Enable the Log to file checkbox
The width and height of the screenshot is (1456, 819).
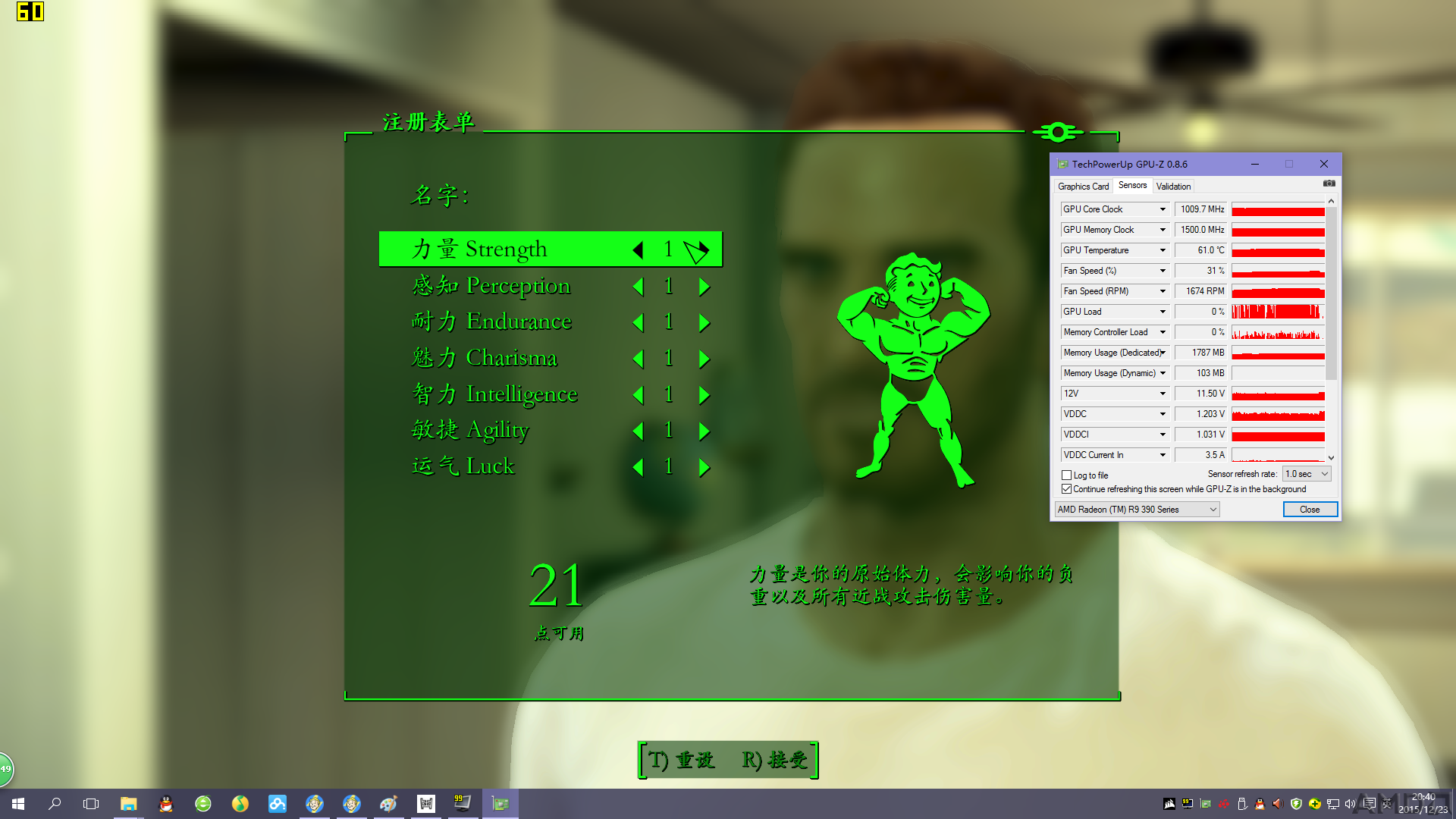tap(1066, 475)
